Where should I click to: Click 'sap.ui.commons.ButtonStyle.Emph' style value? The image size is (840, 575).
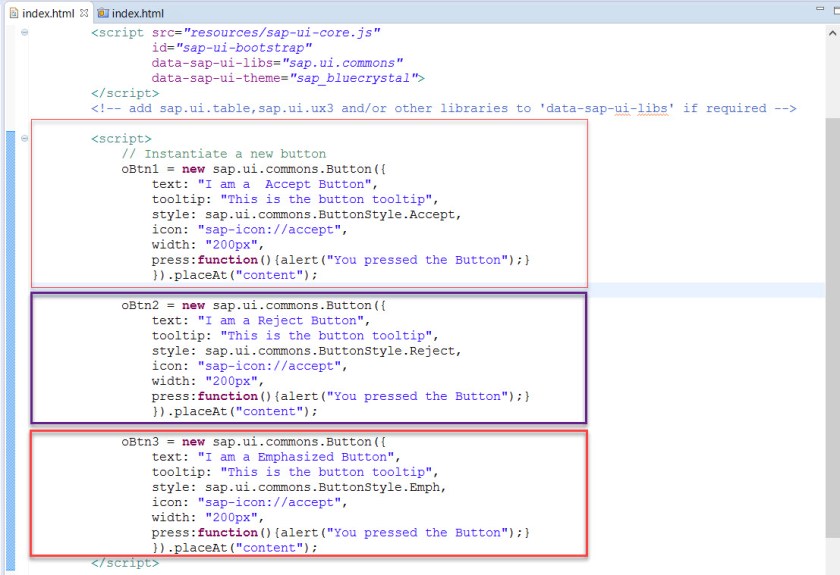coord(322,488)
